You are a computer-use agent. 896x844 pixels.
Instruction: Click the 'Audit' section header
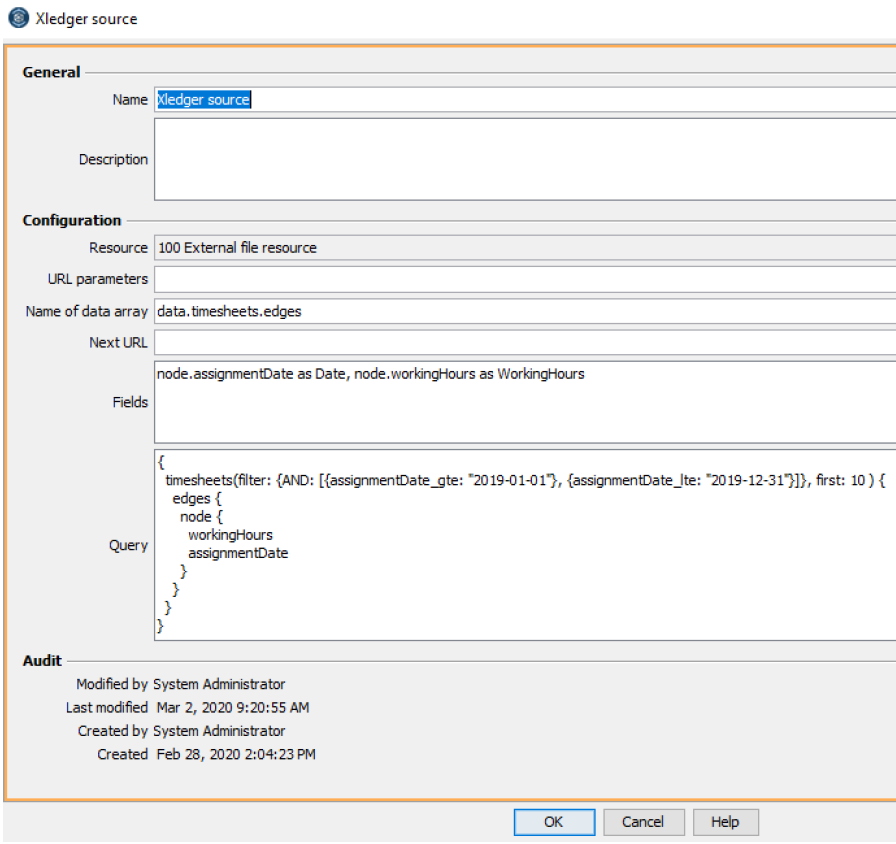42,660
